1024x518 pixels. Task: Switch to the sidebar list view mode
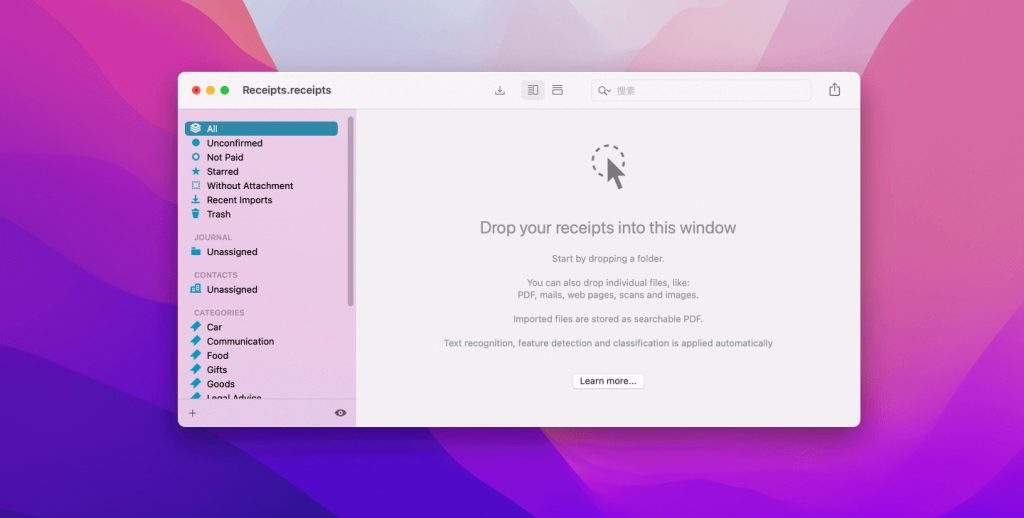click(x=533, y=90)
